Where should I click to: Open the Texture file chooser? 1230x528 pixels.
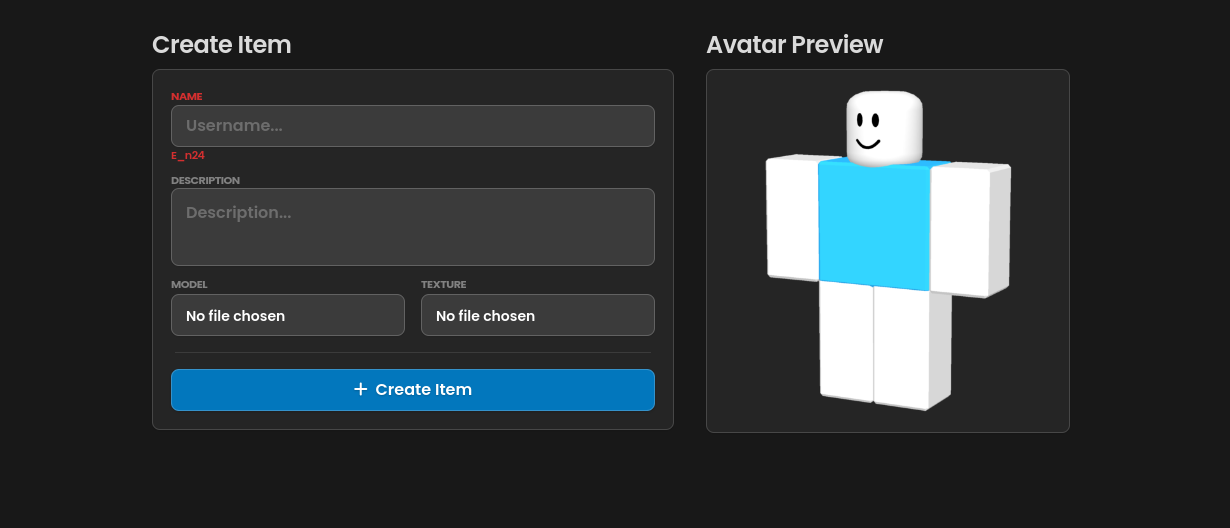coord(537,315)
